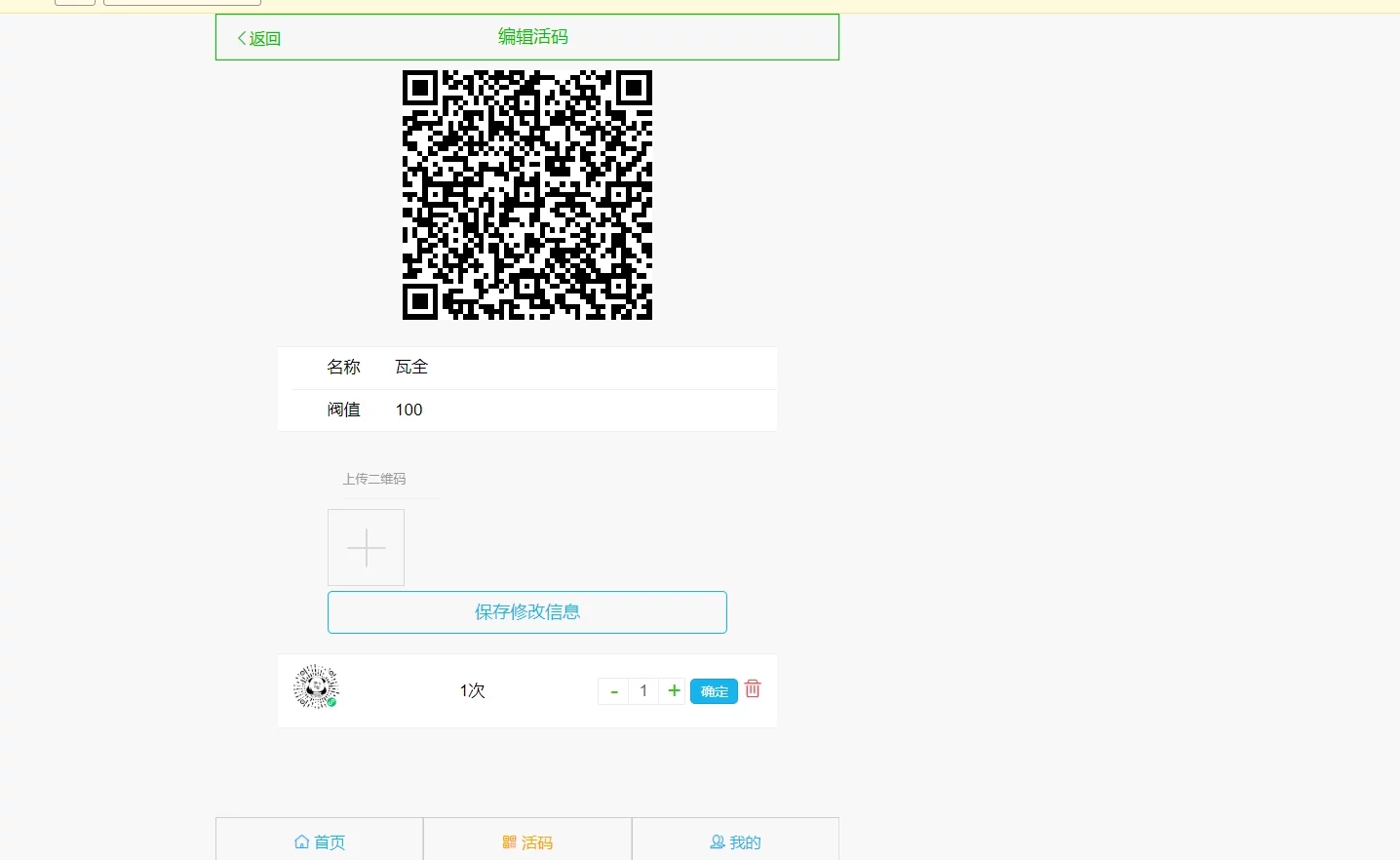This screenshot has height=860, width=1400.
Task: Click the plus box to upload a QR code
Action: 366,548
